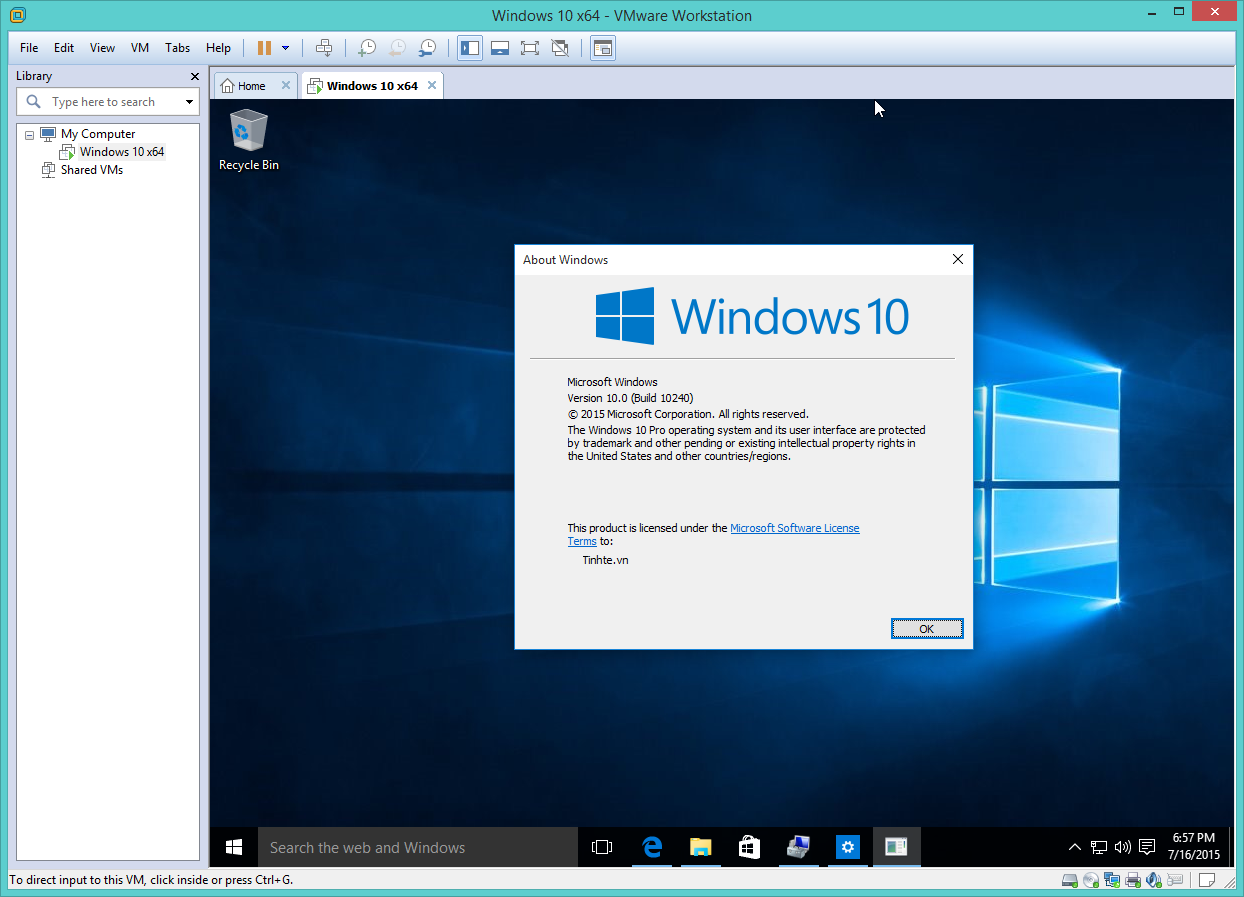Take a snapshot of this virtual machine
1244x897 pixels.
coord(367,48)
